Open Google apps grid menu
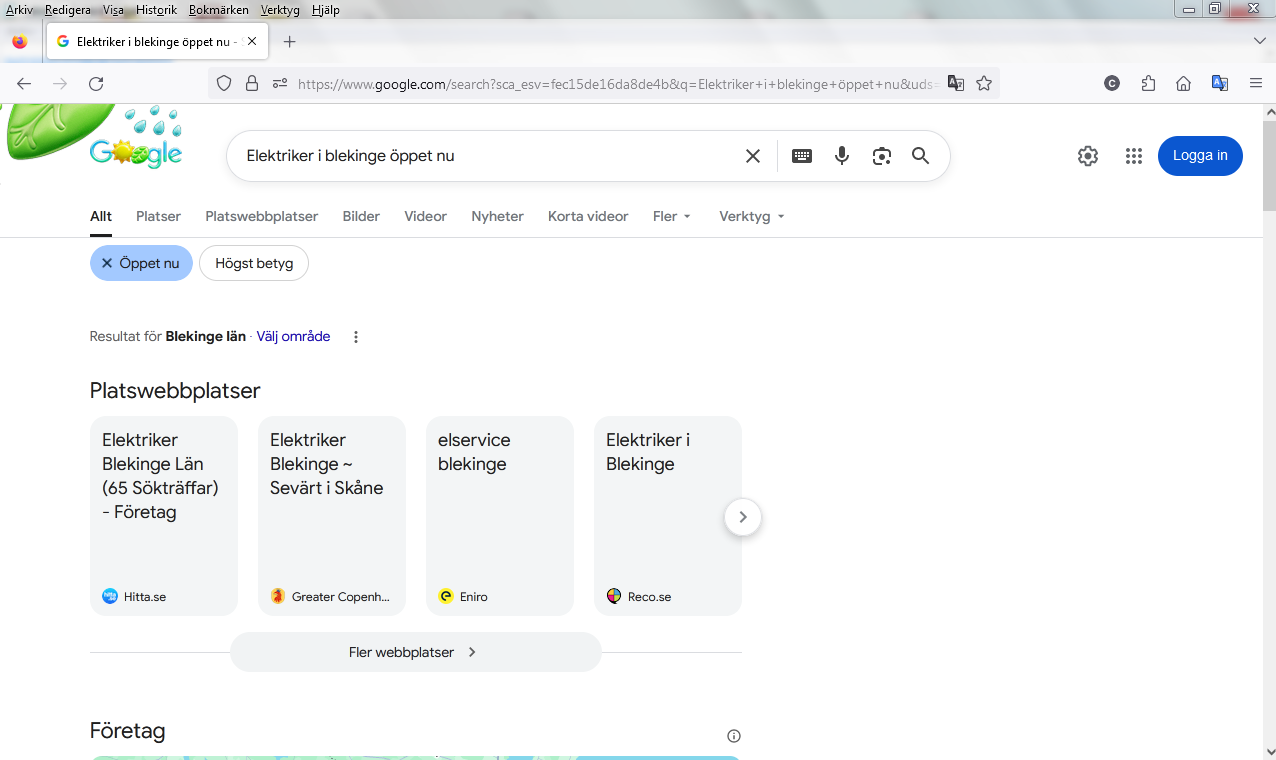 click(1133, 156)
